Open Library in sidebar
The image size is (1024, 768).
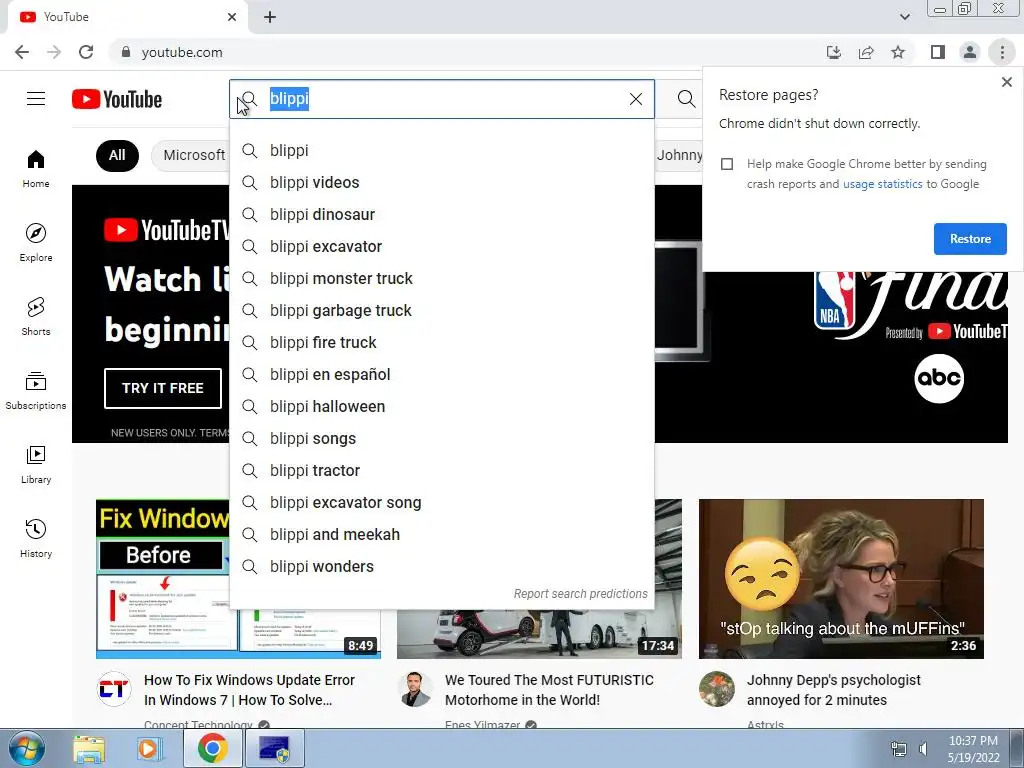point(36,464)
